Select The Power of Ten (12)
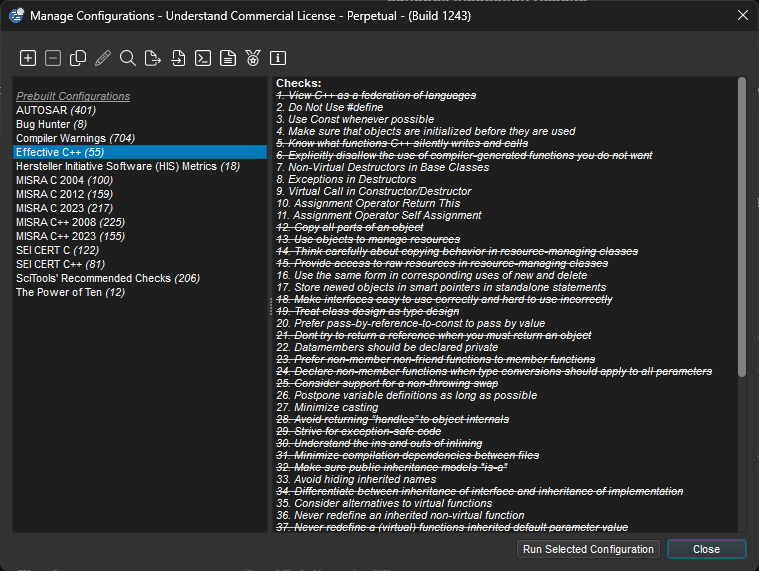Viewport: 759px width, 571px height. point(139,292)
